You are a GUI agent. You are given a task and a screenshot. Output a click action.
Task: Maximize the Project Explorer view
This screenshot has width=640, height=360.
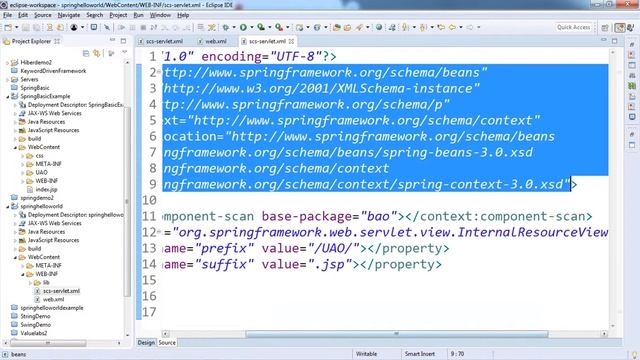(123, 40)
